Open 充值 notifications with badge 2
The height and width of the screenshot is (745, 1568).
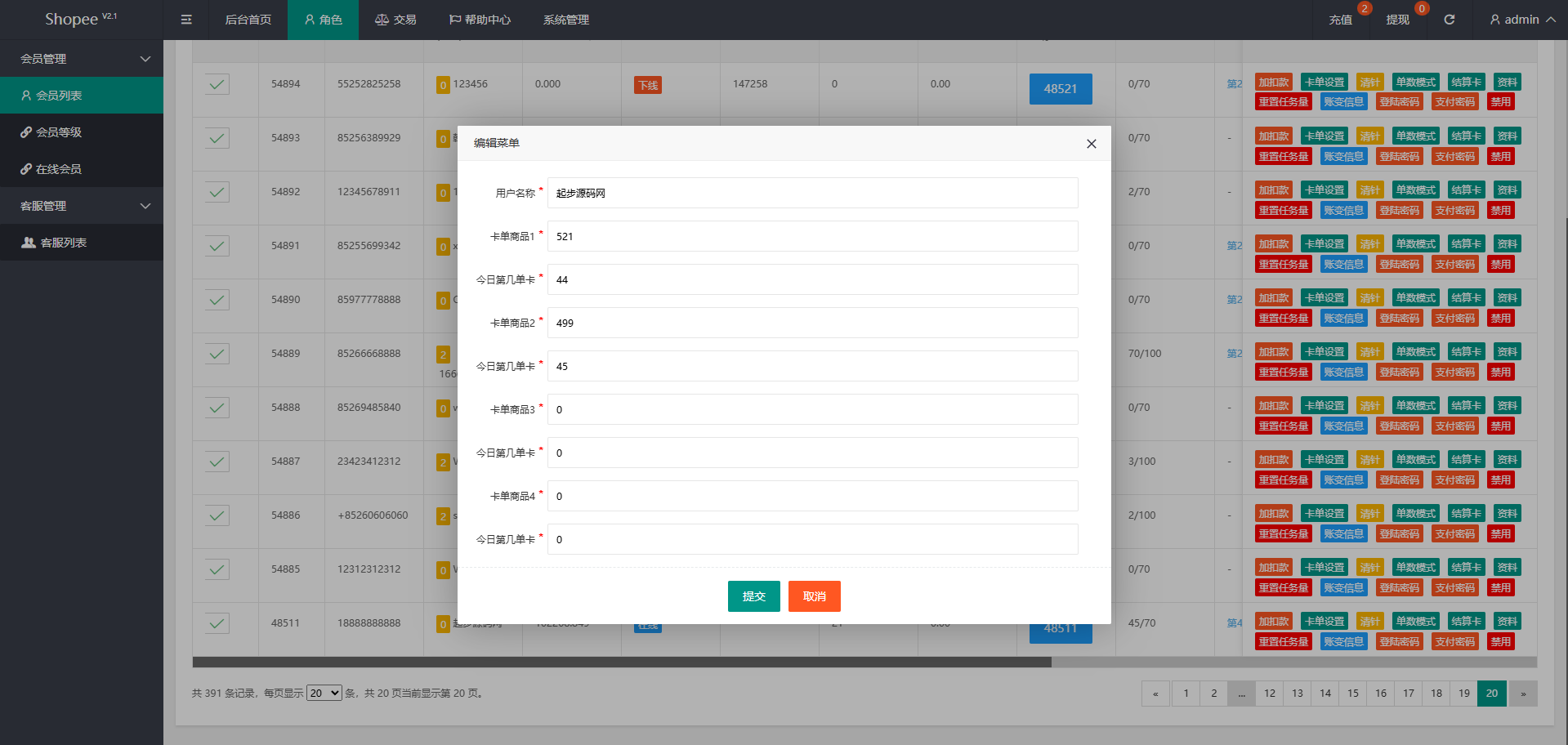[1340, 20]
